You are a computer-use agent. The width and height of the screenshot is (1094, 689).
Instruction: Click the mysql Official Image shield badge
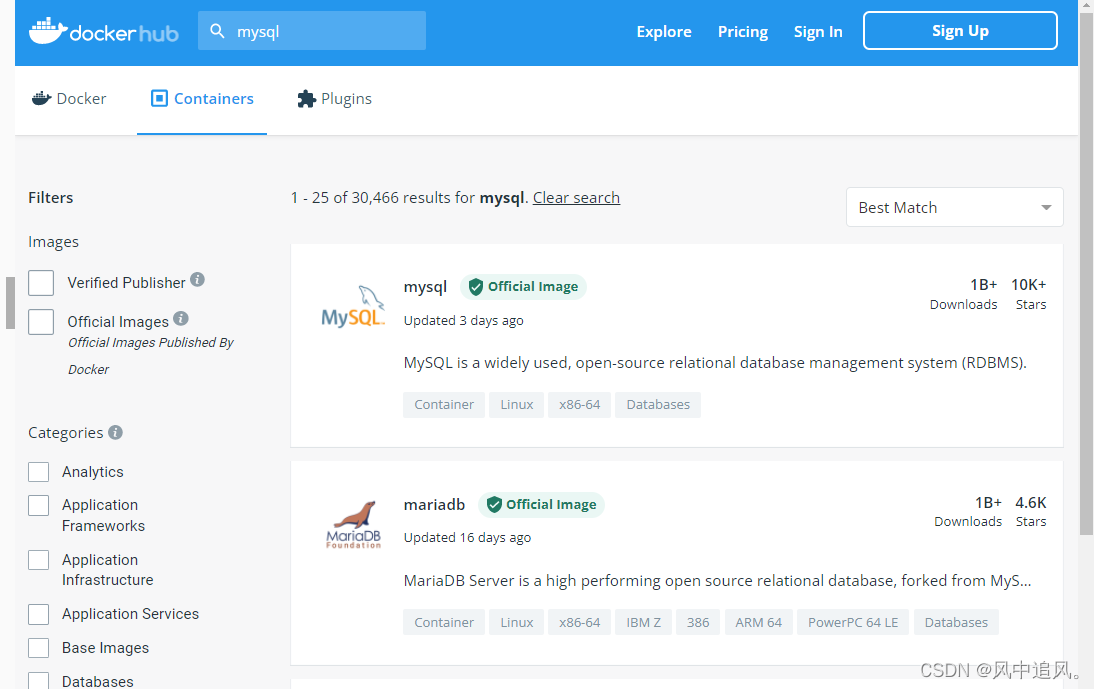pos(523,287)
